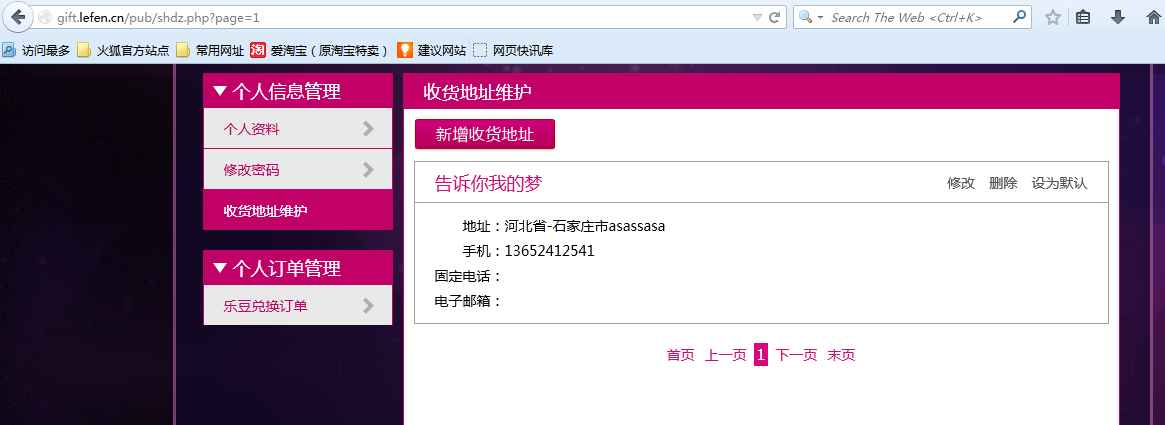Click 删除 to remove the address
Viewport: 1165px width, 425px height.
point(1003,183)
